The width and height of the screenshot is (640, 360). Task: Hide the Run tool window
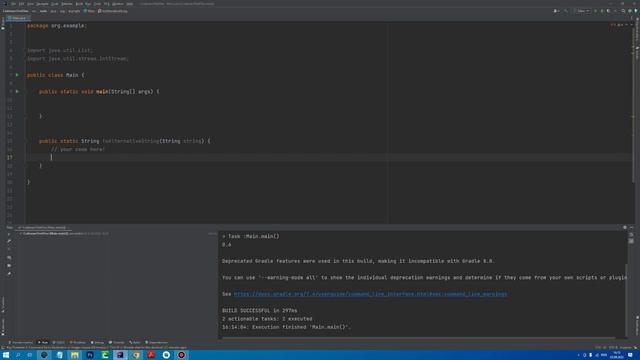[631, 227]
